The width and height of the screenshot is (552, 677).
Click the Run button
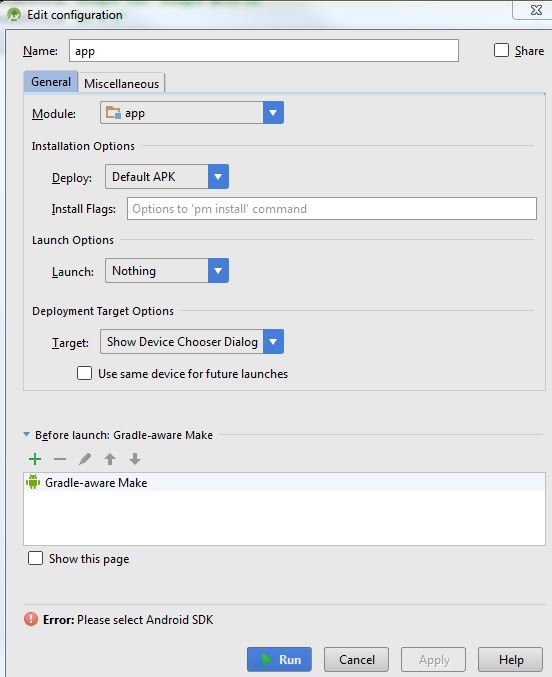point(279,659)
